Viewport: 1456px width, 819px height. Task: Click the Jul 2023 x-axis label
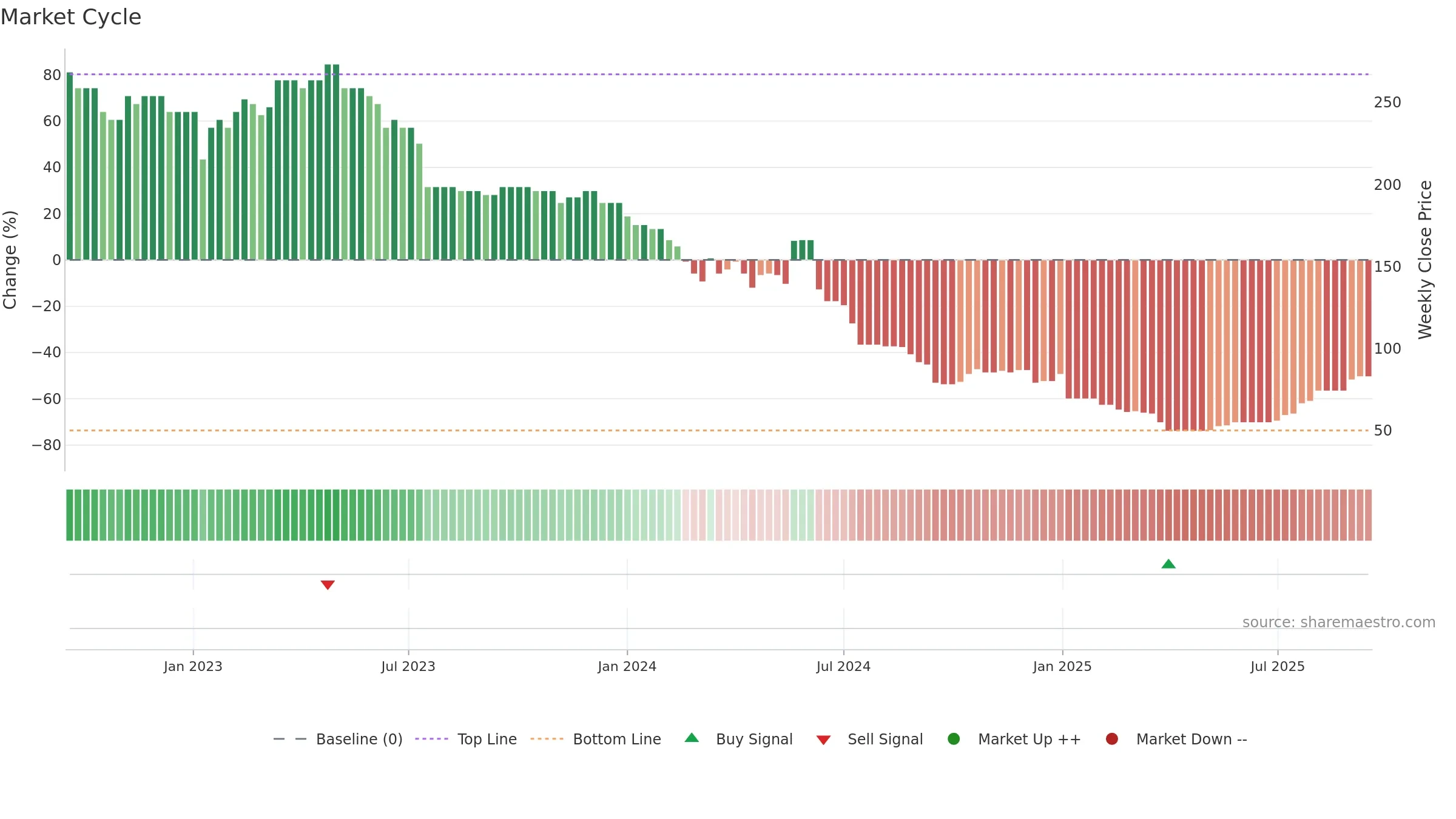pos(408,667)
